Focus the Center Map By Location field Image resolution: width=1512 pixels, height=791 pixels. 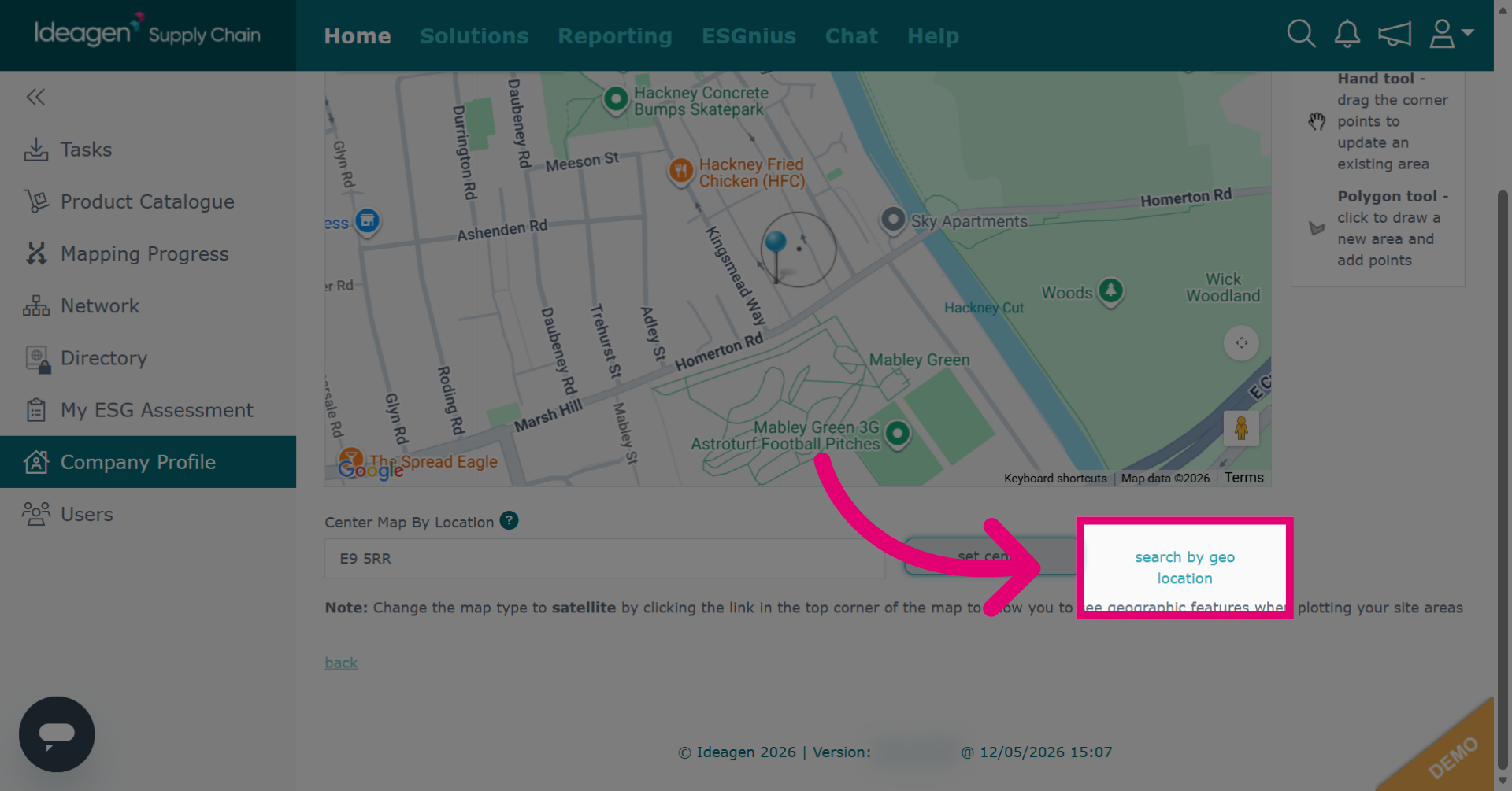point(605,559)
